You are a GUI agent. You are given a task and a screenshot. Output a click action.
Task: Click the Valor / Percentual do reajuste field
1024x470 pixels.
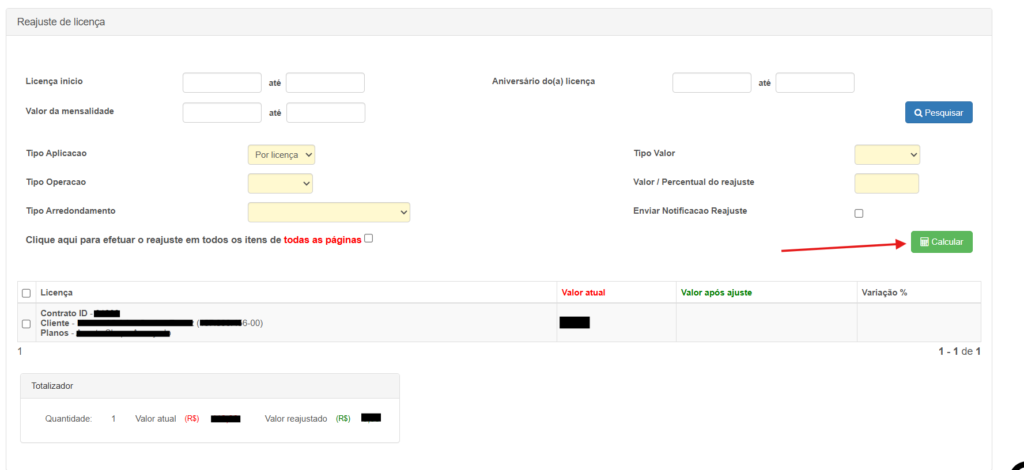click(886, 184)
